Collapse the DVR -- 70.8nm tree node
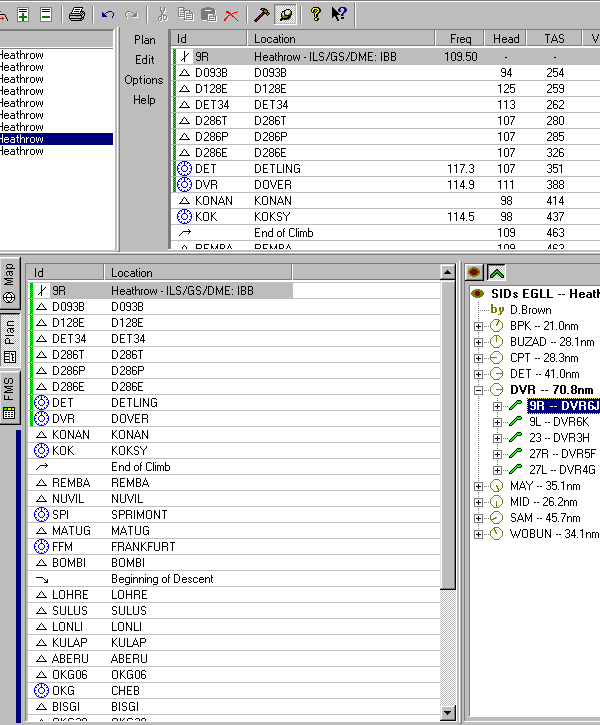The height and width of the screenshot is (725, 600). [481, 390]
